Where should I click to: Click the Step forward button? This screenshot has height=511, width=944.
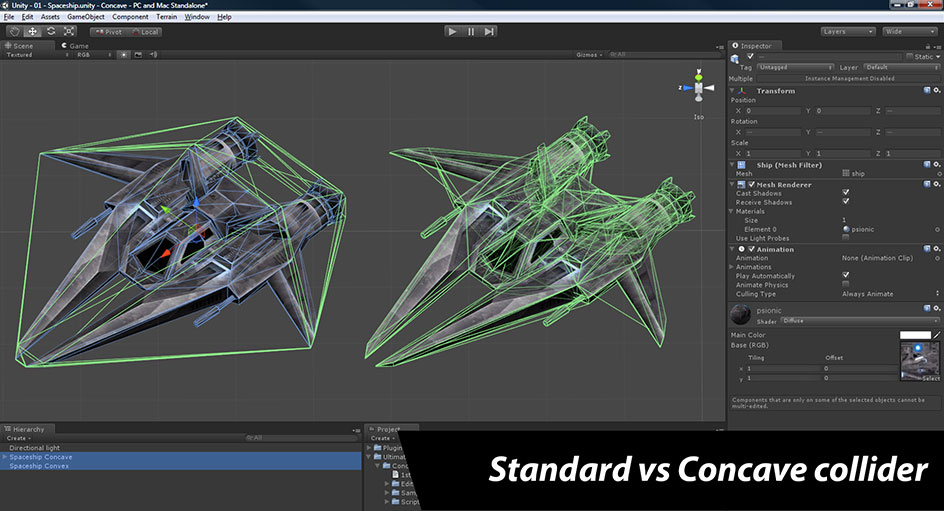click(489, 31)
